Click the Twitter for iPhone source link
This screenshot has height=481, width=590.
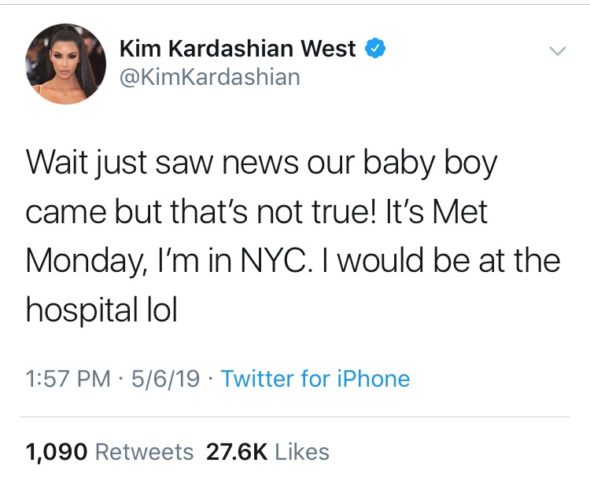click(315, 378)
